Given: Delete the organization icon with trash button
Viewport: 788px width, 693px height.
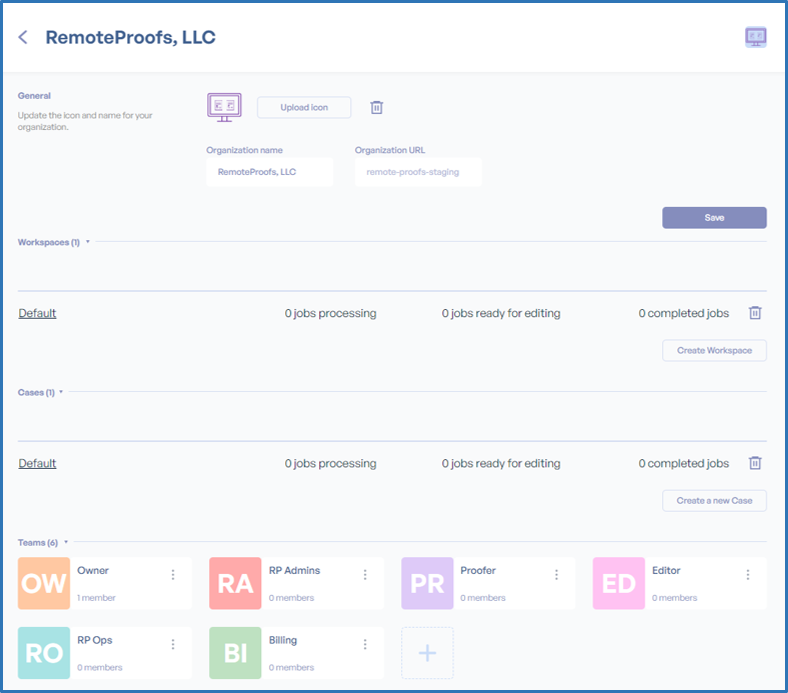Looking at the screenshot, I should pyautogui.click(x=376, y=107).
